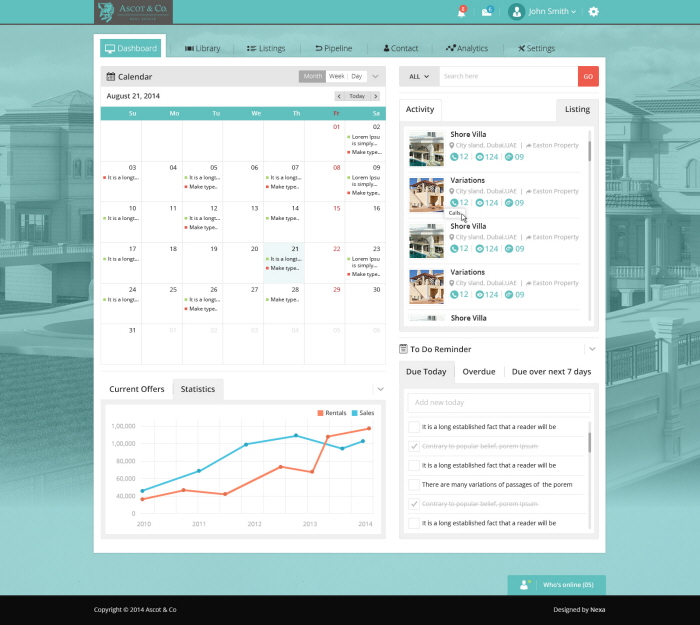Viewport: 700px width, 625px height.
Task: Click the Who's online user icon
Action: point(524,584)
